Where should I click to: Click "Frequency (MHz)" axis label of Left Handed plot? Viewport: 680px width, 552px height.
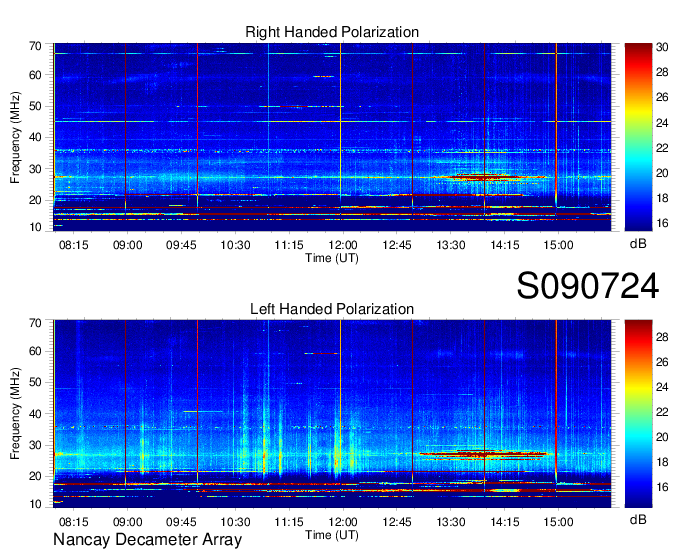(15, 414)
